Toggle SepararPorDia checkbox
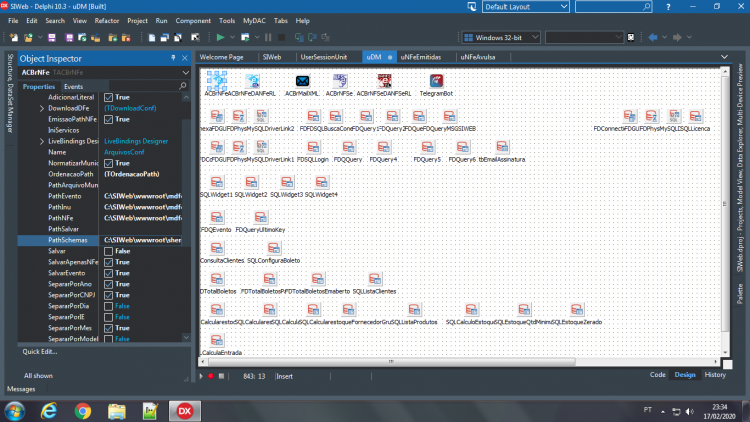The height and width of the screenshot is (422, 750). tap(109, 306)
